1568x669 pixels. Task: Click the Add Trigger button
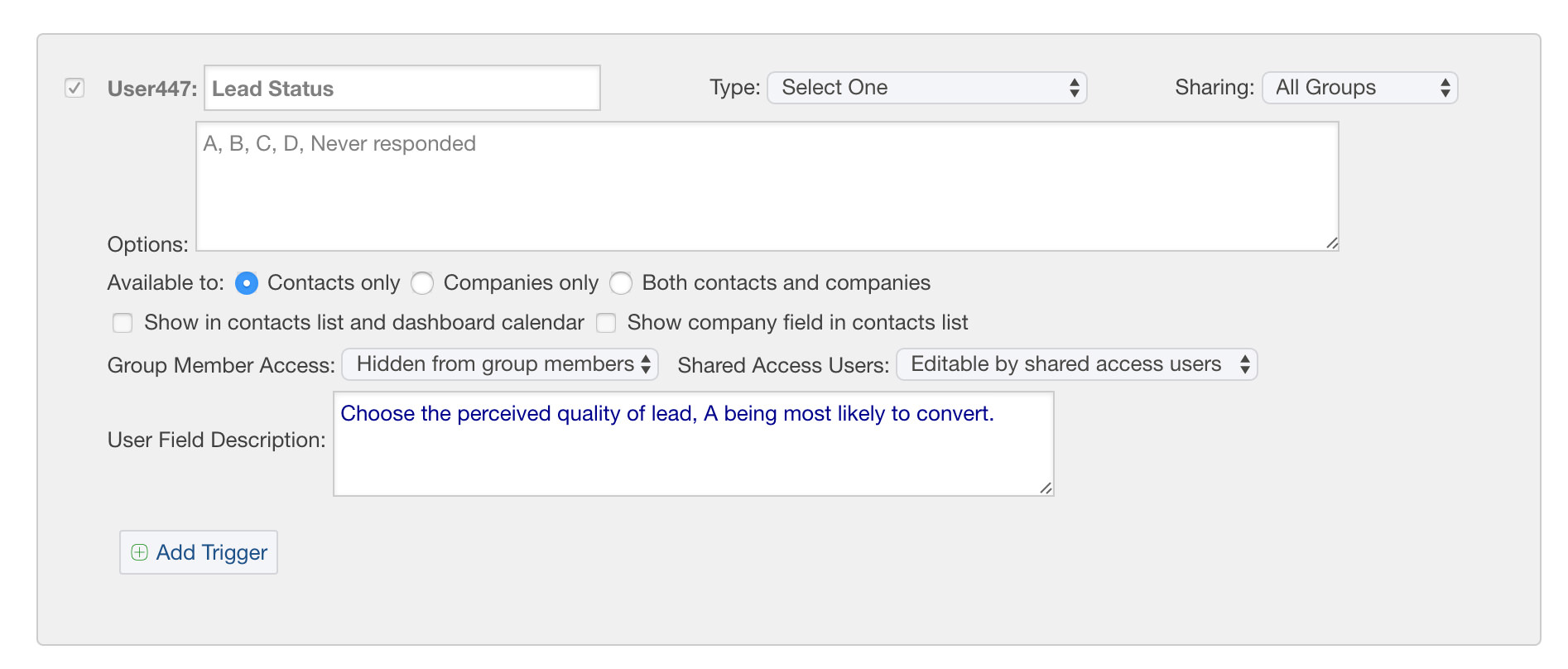tap(199, 552)
